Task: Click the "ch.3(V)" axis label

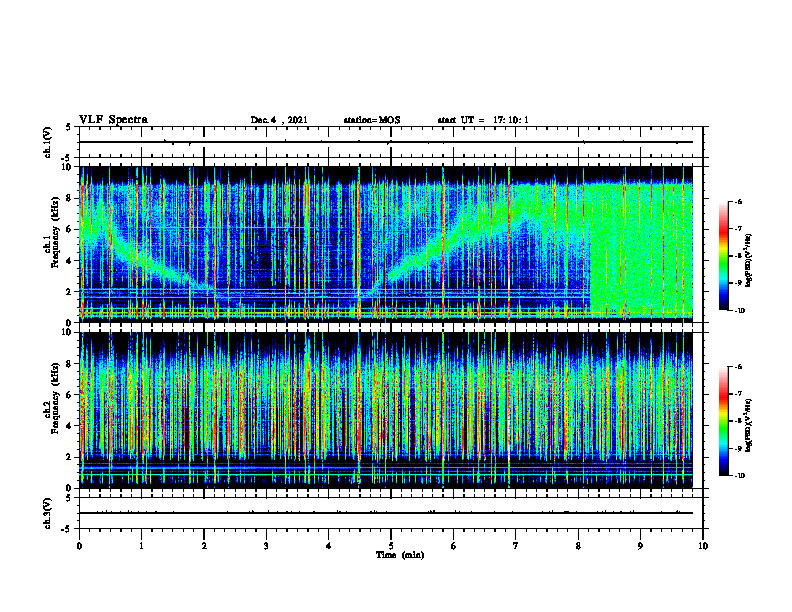Action: pyautogui.click(x=48, y=513)
